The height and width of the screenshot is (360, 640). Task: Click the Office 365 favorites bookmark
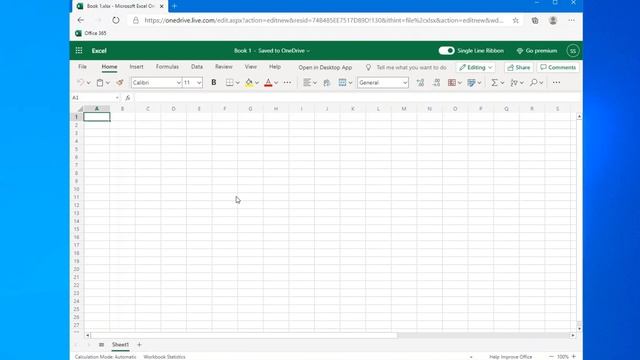point(91,33)
